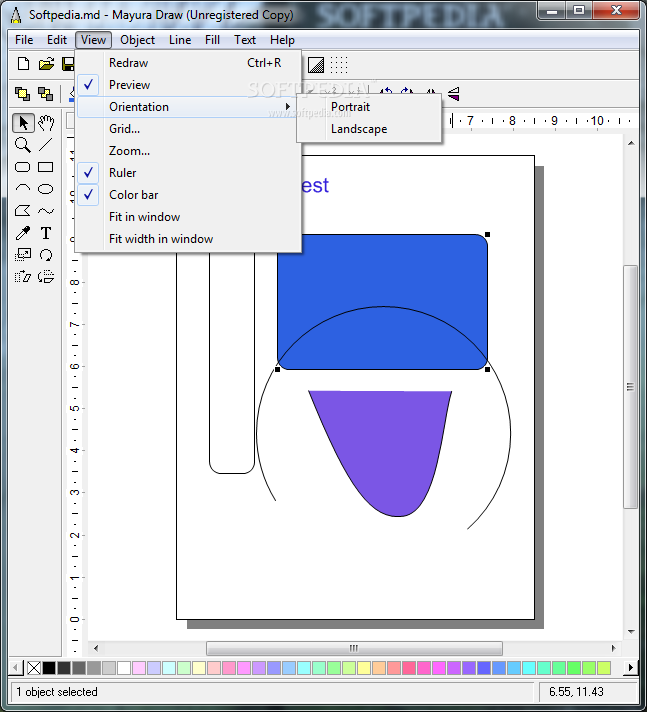647x712 pixels.
Task: Select the dashed ellipse rotate tool
Action: [x=45, y=277]
